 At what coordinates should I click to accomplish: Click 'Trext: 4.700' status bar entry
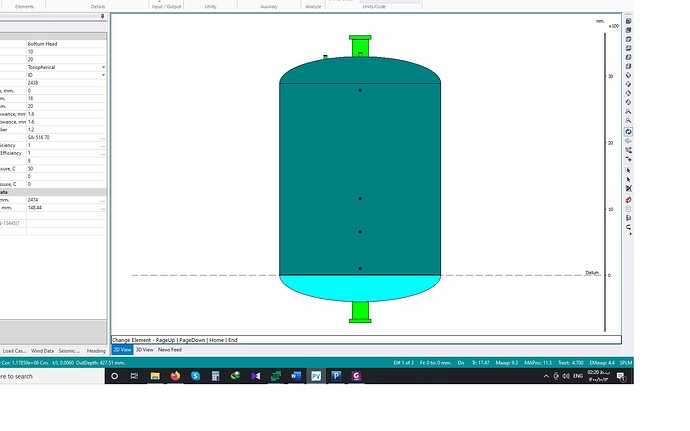(x=571, y=363)
